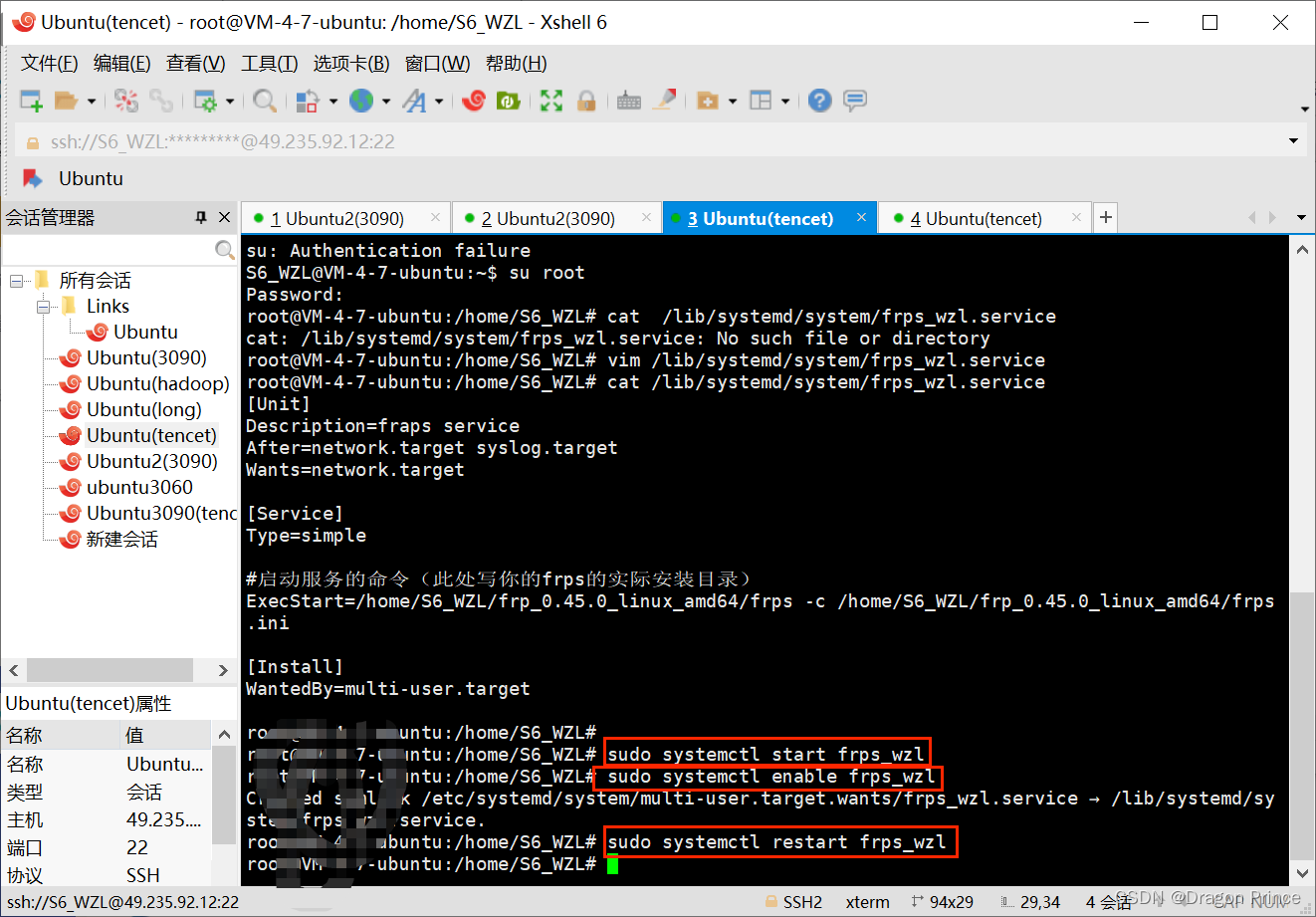Add a new tab with plus button
This screenshot has height=917, width=1316.
click(1105, 217)
